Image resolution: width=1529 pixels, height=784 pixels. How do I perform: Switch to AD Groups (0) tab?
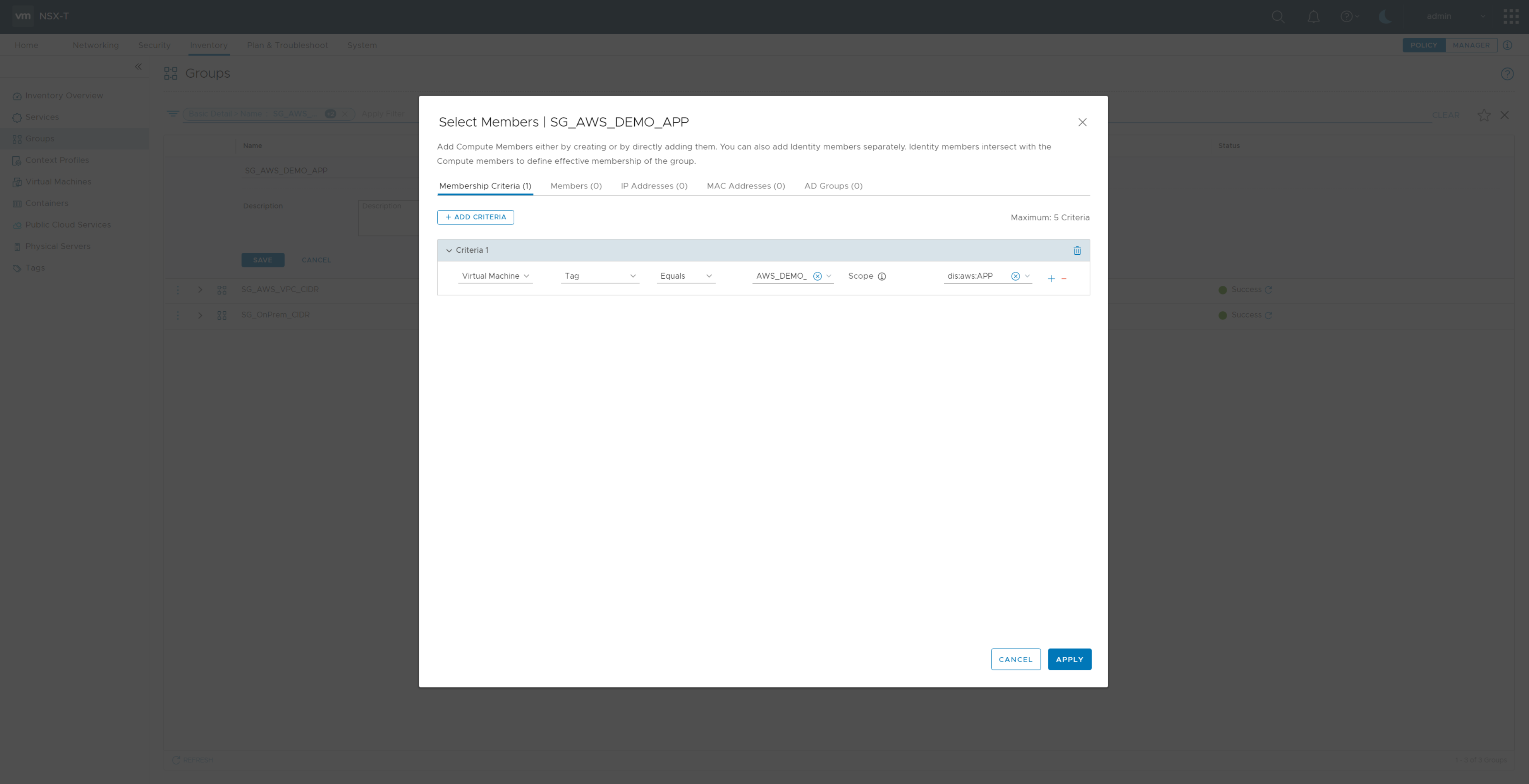[x=833, y=186]
